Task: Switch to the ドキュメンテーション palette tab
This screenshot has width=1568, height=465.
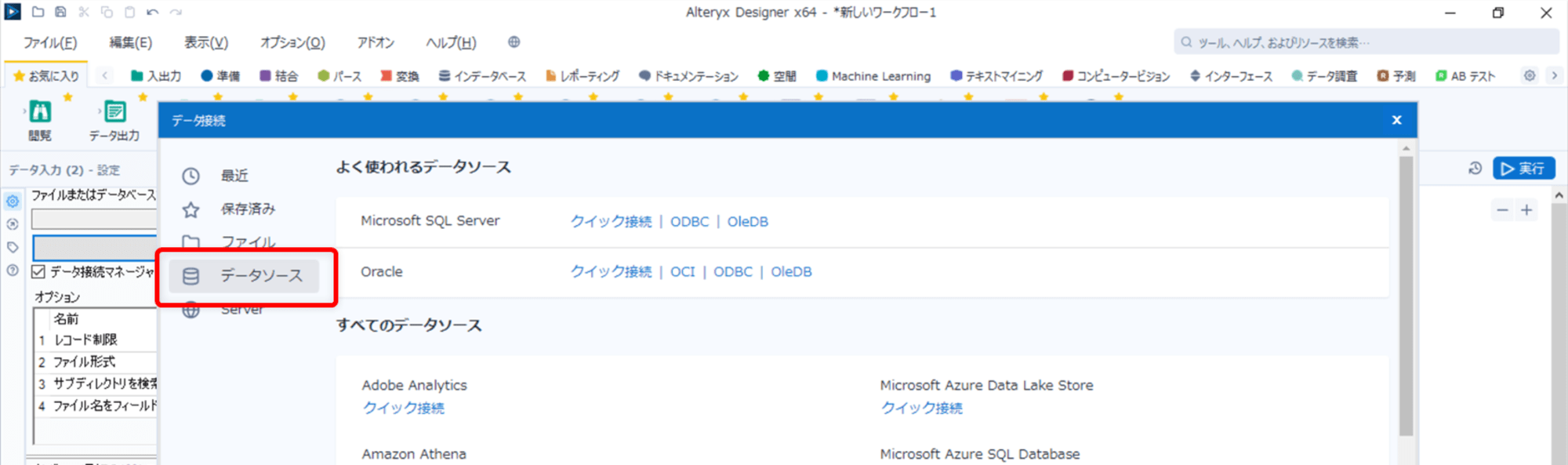Action: point(688,76)
